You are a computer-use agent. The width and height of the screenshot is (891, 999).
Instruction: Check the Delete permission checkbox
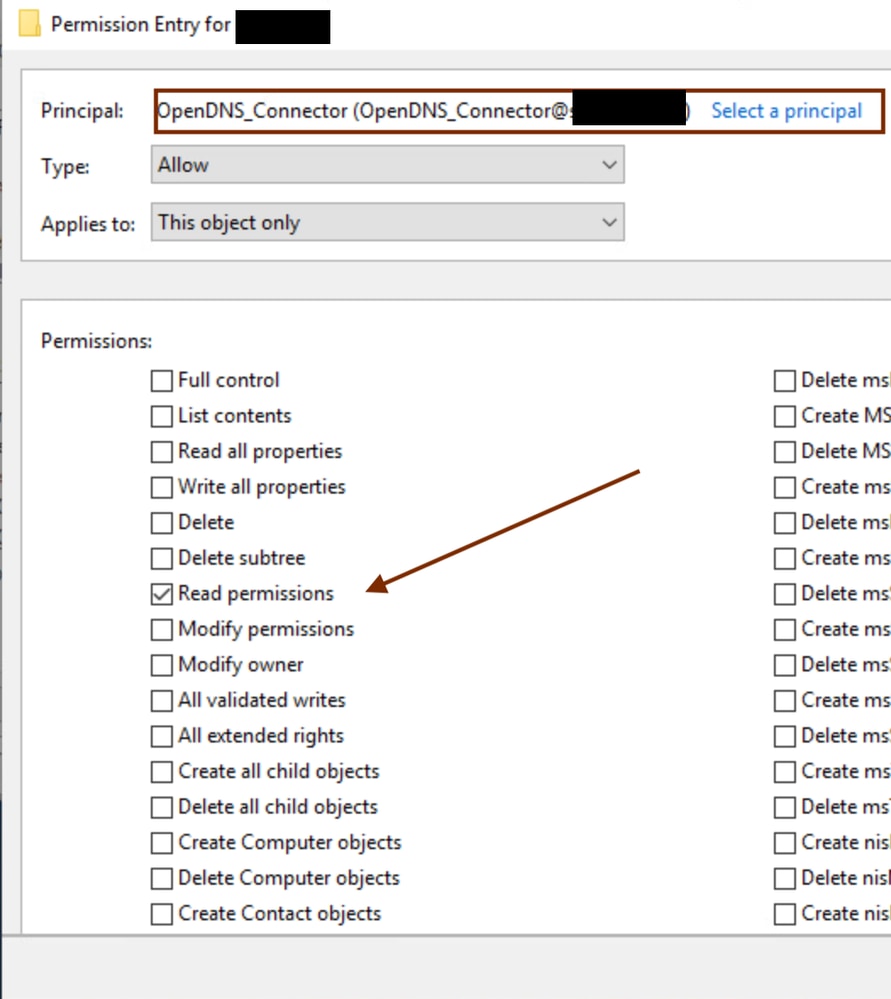point(162,523)
